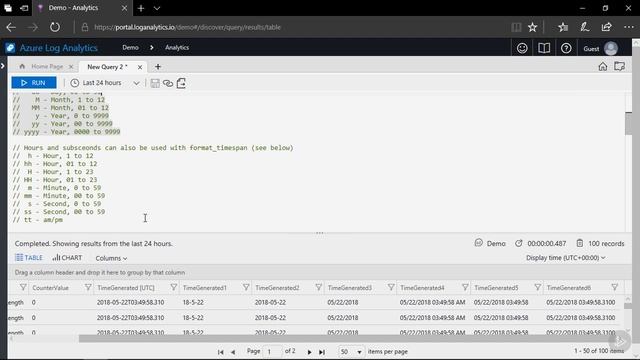Filter the TimeGenerated5 column
Viewport: 640px width, 360px height.
[538, 287]
